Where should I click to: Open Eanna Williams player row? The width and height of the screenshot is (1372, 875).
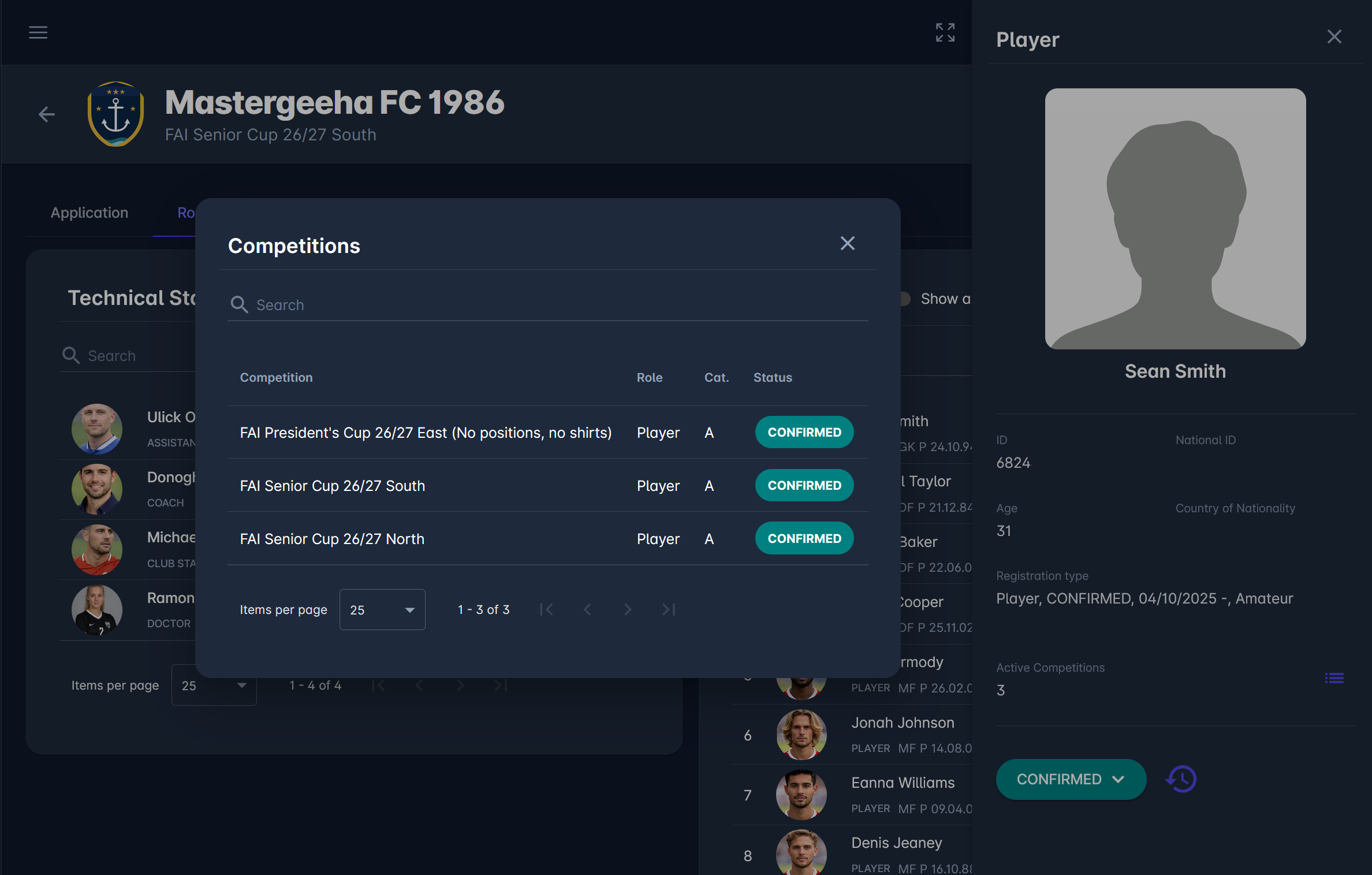coord(852,795)
